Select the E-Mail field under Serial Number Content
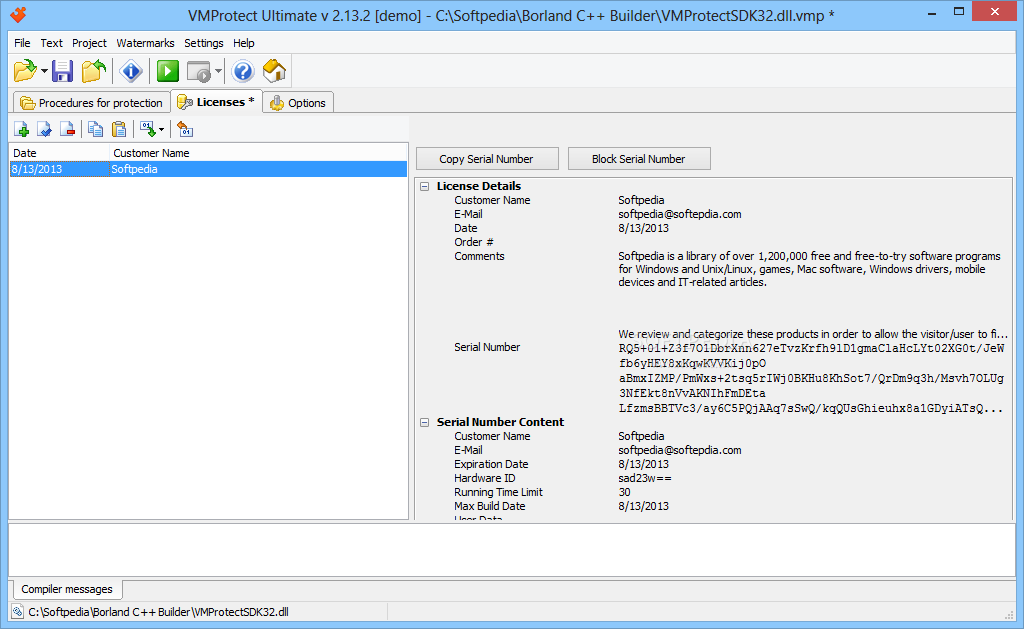Viewport: 1024px width, 629px height. (x=468, y=450)
